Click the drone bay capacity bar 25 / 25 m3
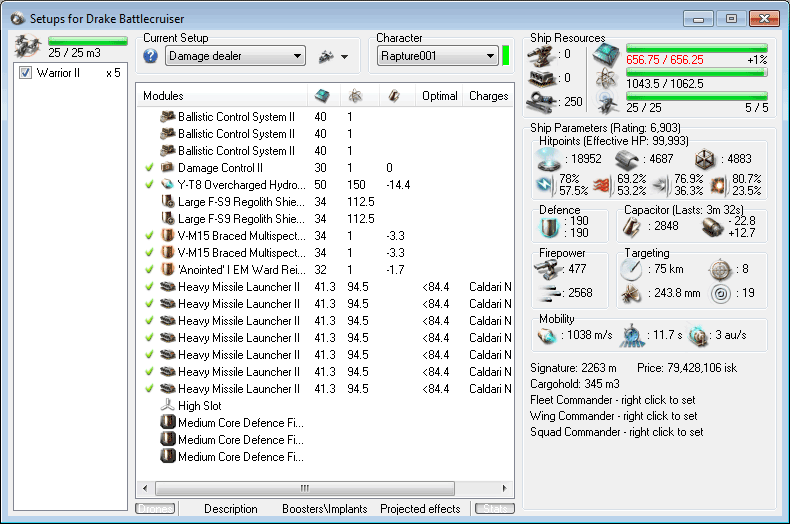The height and width of the screenshot is (524, 790). (x=88, y=41)
